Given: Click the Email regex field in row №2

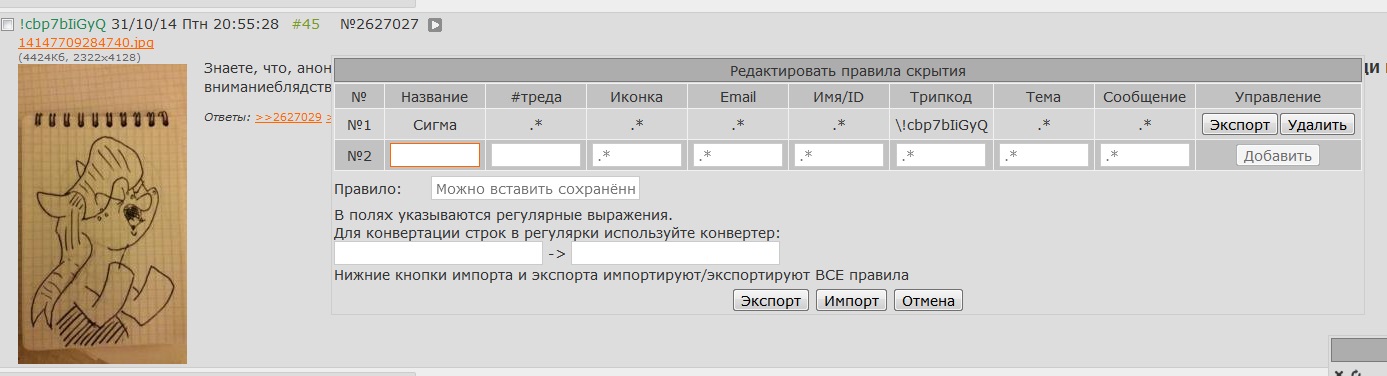Looking at the screenshot, I should [x=738, y=155].
